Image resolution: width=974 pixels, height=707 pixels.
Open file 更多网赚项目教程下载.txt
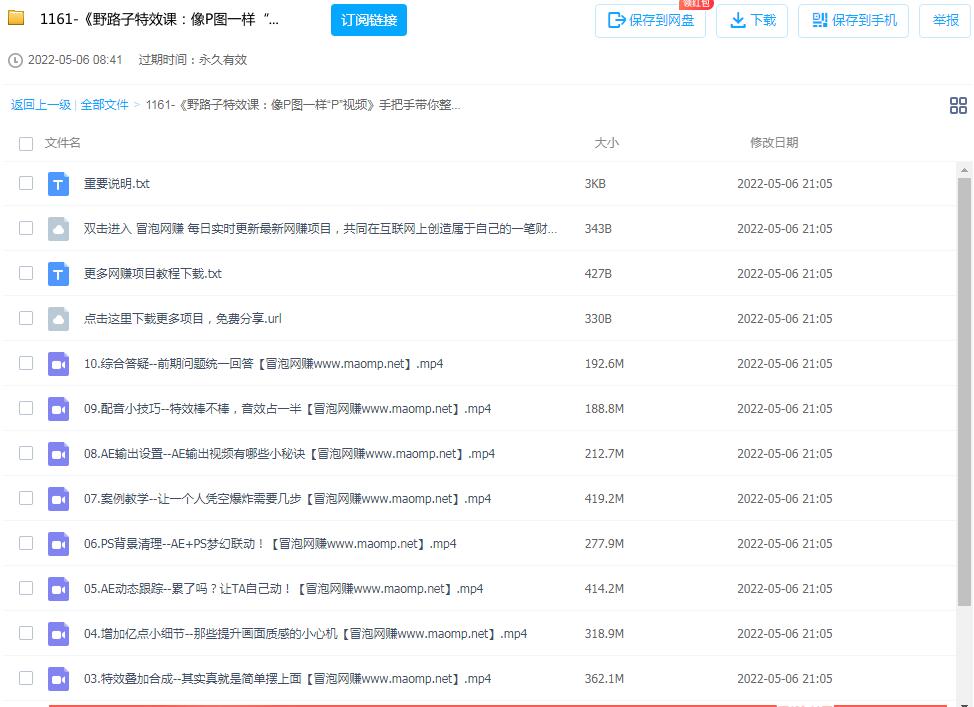click(x=153, y=274)
